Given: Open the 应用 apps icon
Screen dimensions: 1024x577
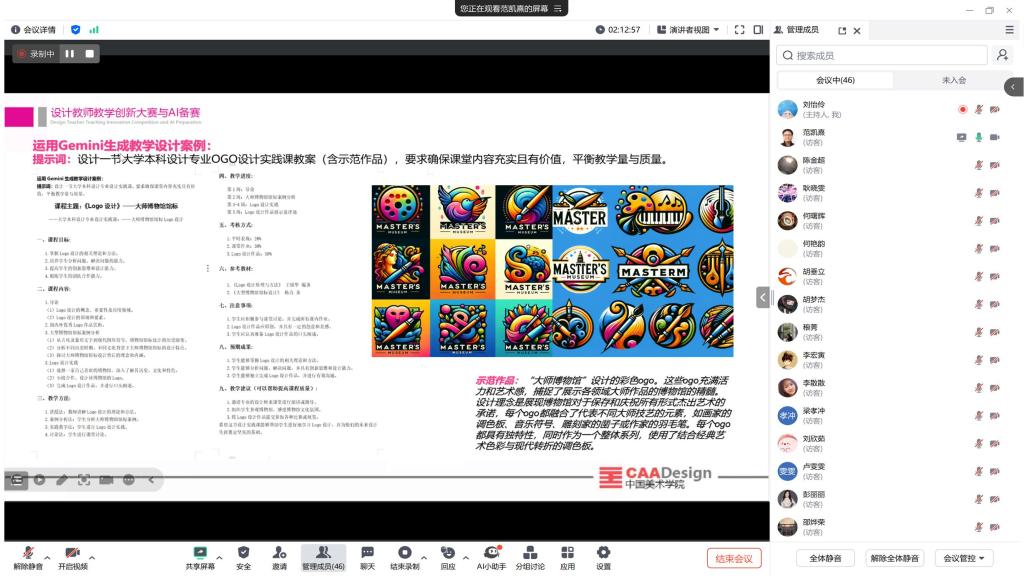Looking at the screenshot, I should [567, 556].
